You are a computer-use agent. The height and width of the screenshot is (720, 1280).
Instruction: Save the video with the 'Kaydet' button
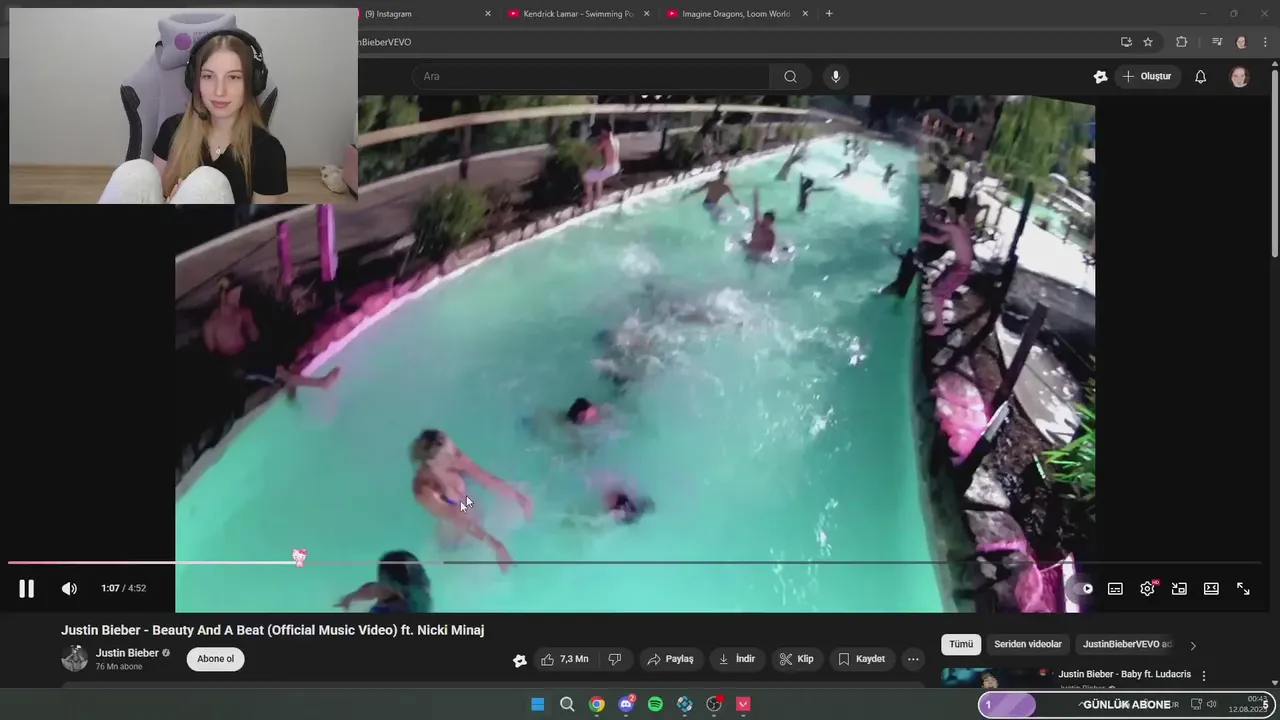coord(861,659)
